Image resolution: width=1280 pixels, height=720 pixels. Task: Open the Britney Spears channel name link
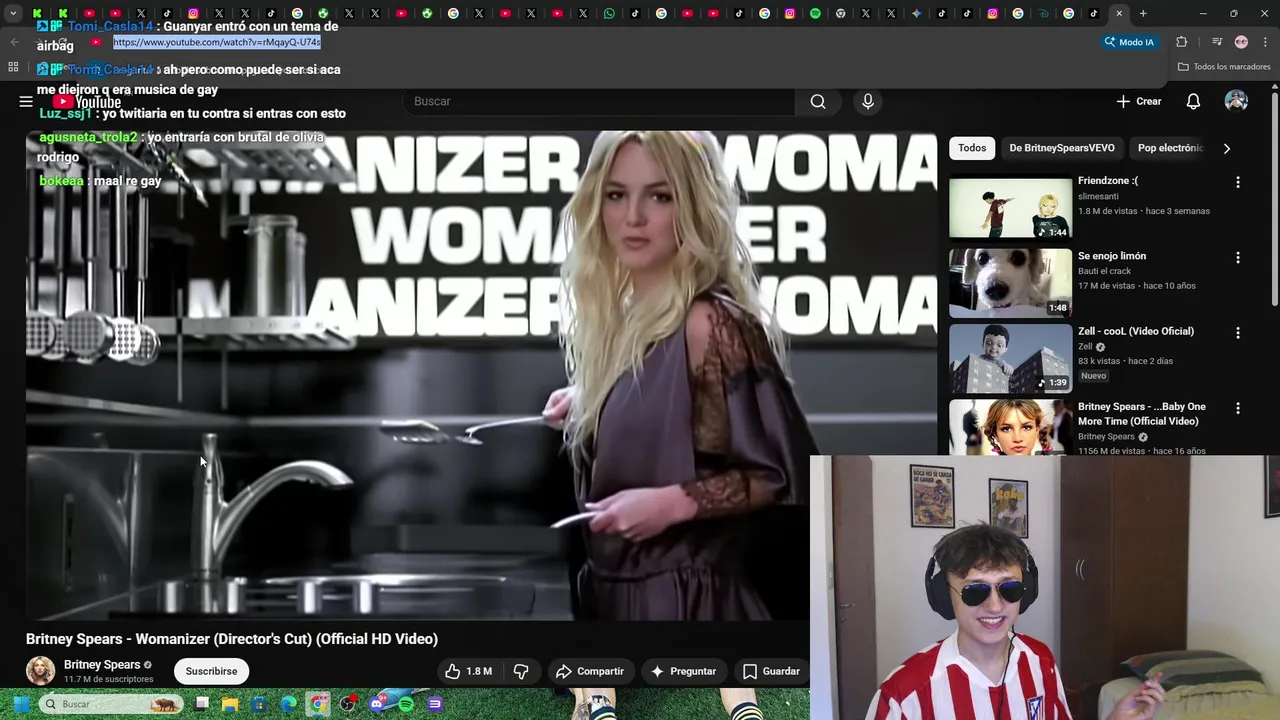coord(102,664)
